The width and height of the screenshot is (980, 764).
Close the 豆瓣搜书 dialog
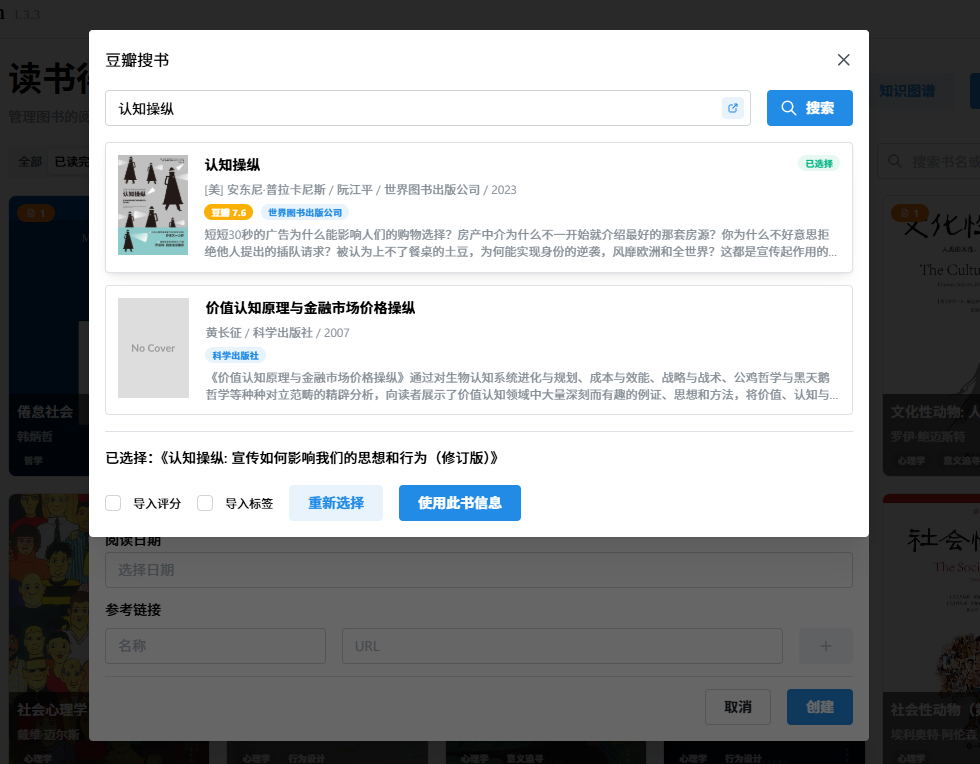pos(843,59)
